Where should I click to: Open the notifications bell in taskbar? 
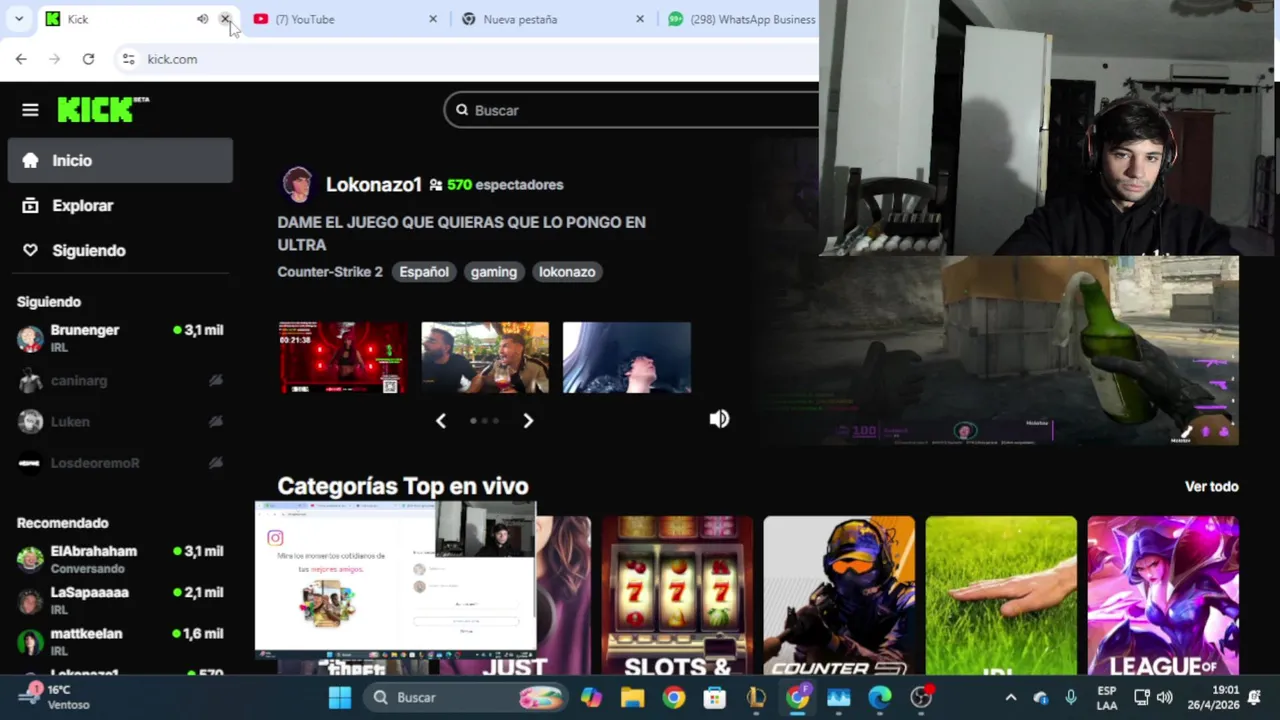[1255, 697]
